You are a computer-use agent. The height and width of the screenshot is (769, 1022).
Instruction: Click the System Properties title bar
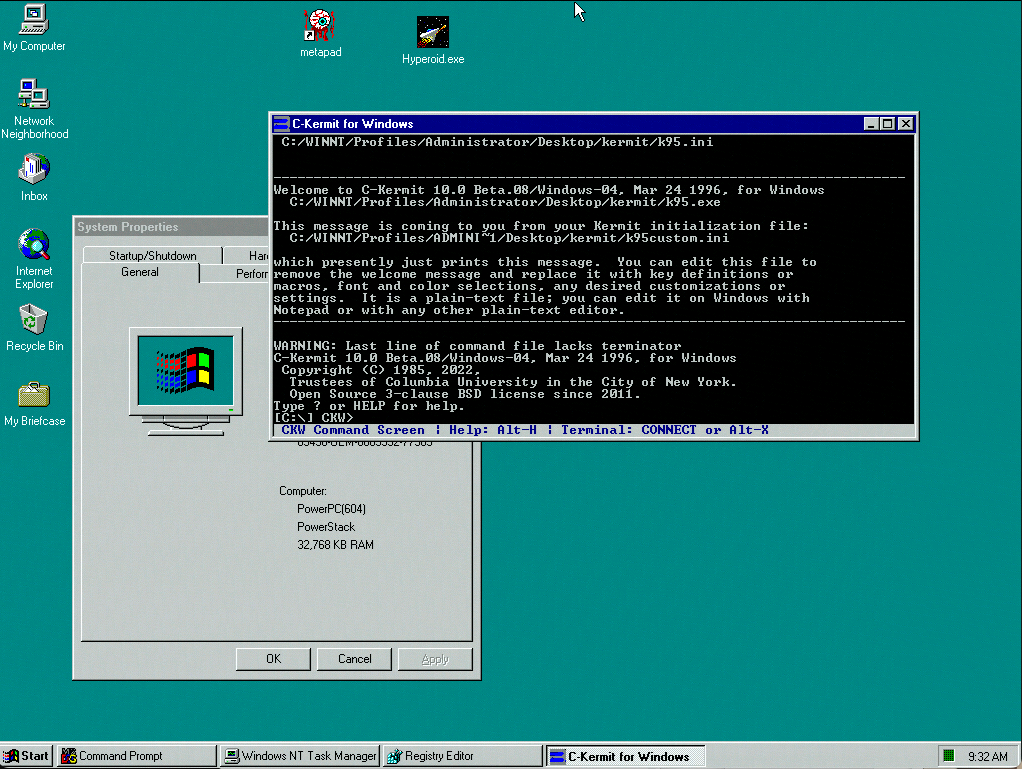(x=171, y=227)
